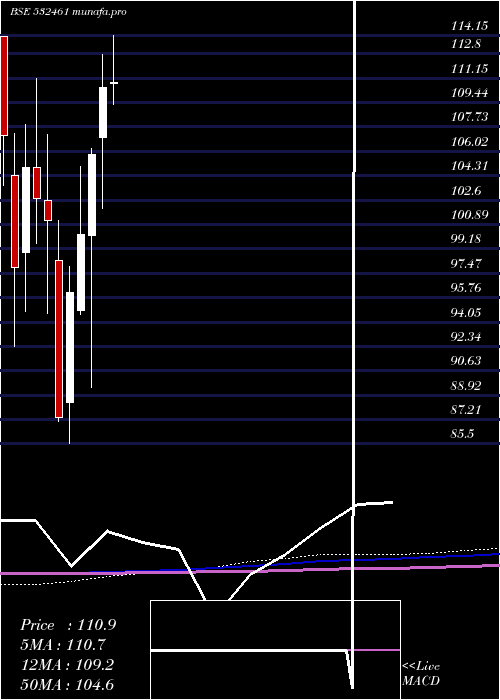Click the 87.21 price axis label

[466, 410]
